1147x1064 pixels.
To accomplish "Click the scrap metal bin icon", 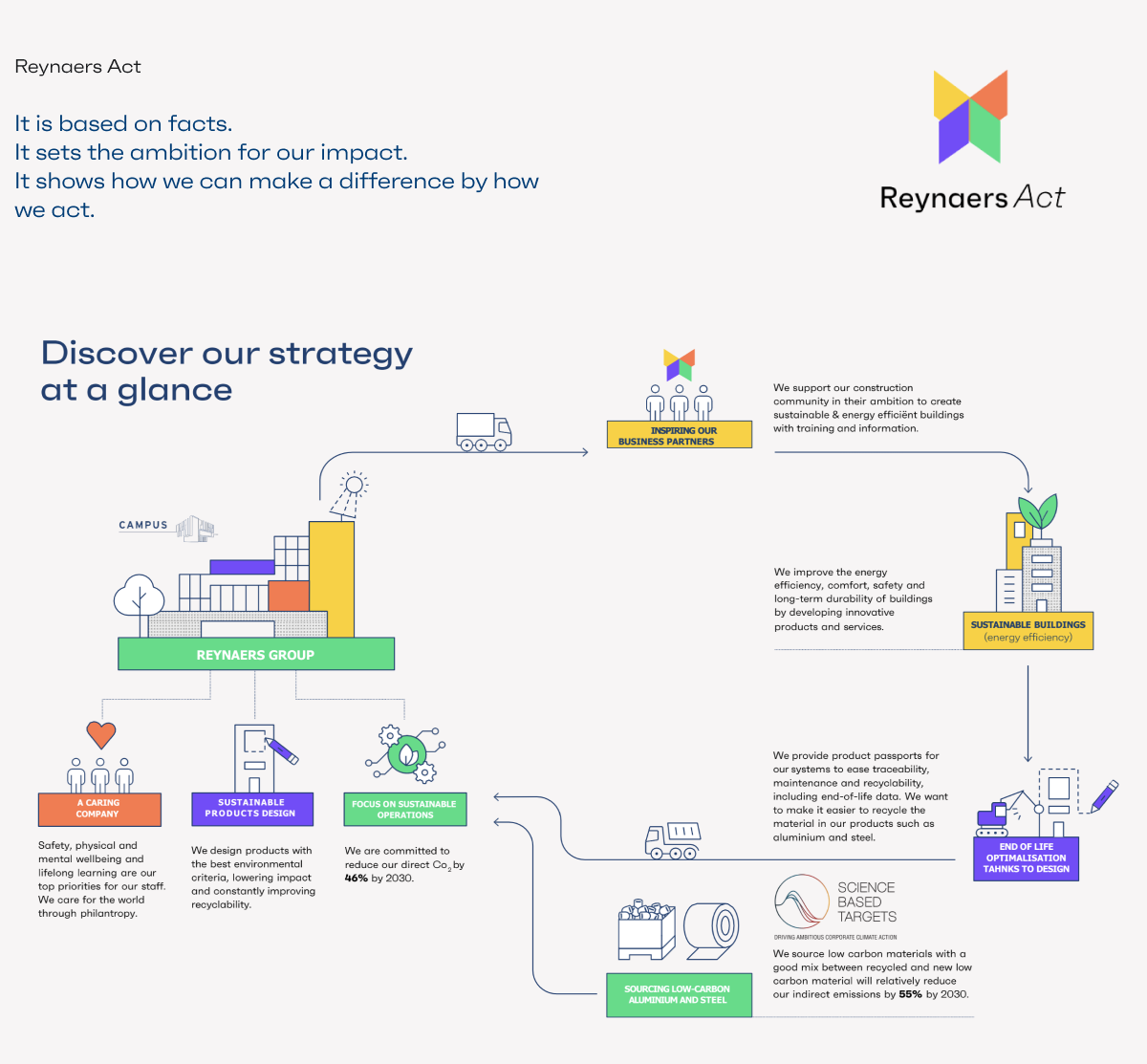I will coord(646,929).
